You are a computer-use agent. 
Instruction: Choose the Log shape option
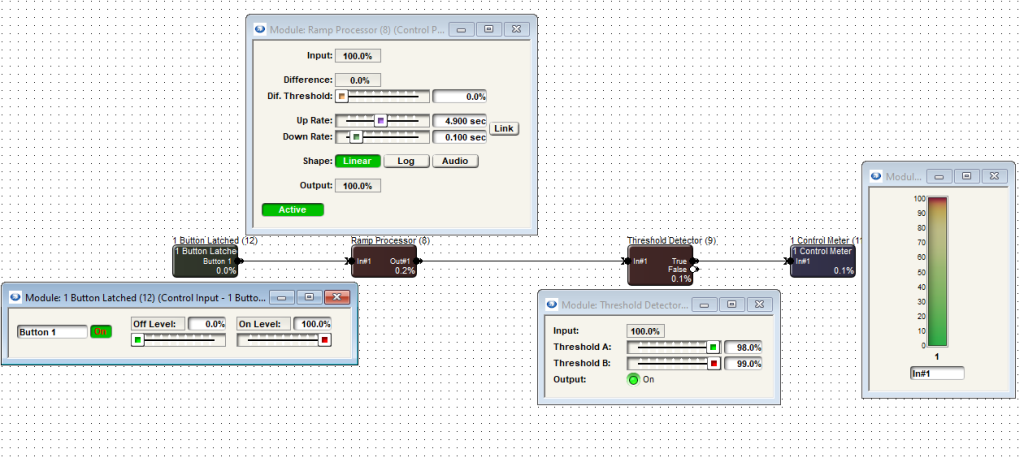pos(406,161)
